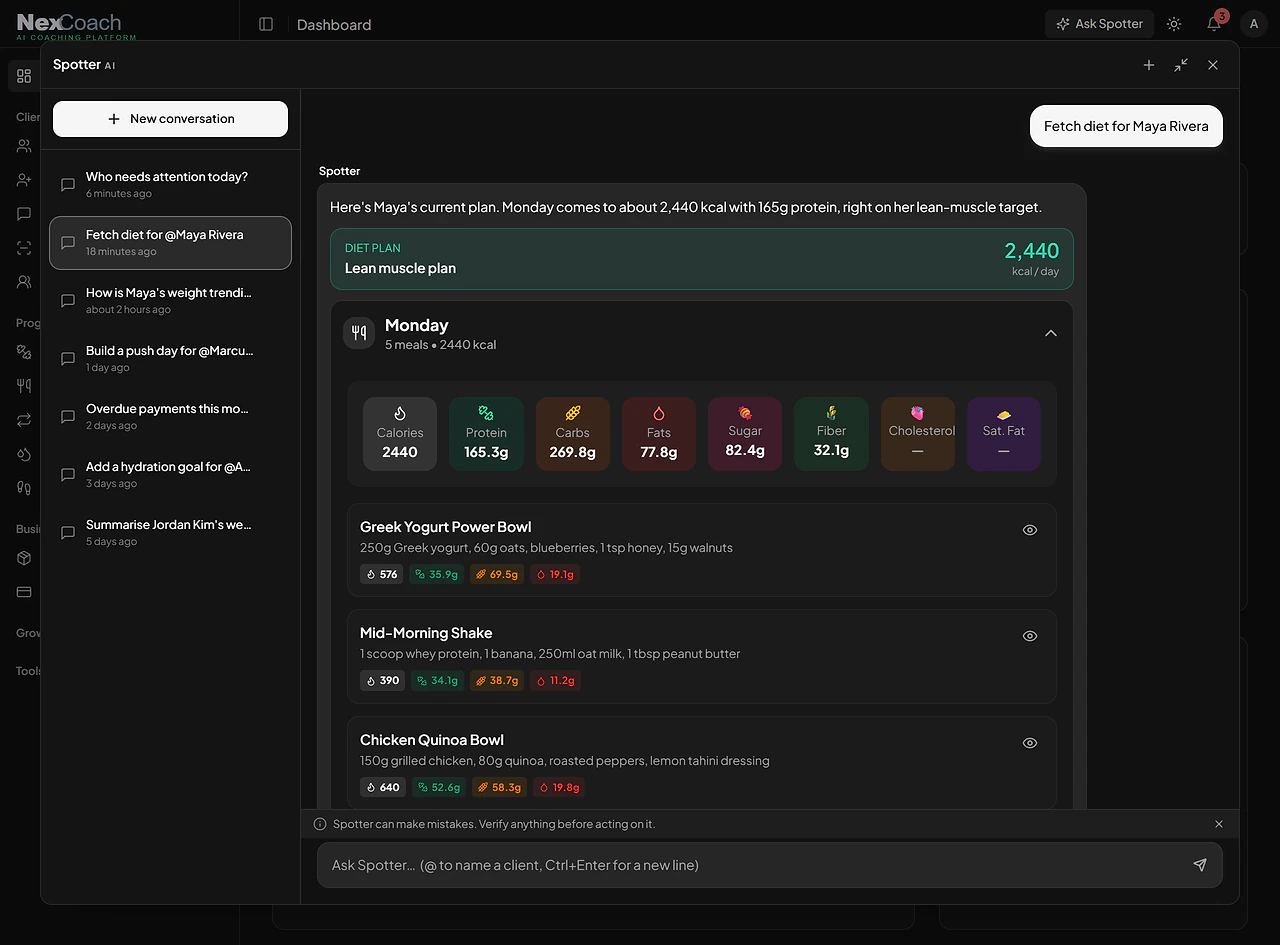Open user avatar A menu
Viewport: 1280px width, 945px height.
click(1254, 24)
